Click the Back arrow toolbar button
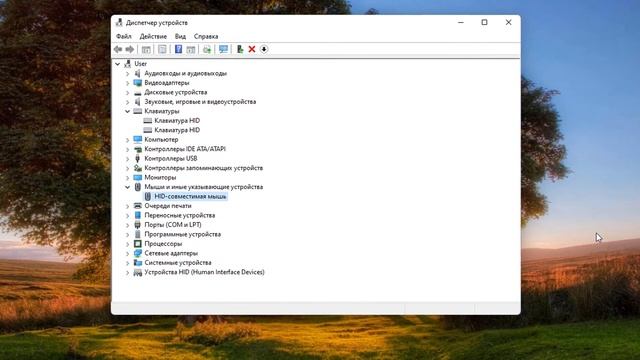 pos(118,49)
